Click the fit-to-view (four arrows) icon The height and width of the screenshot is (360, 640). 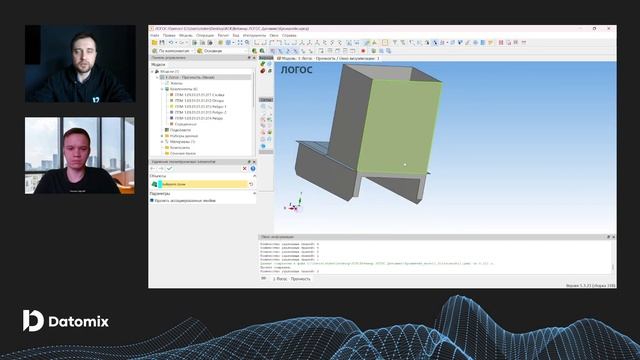(x=240, y=42)
